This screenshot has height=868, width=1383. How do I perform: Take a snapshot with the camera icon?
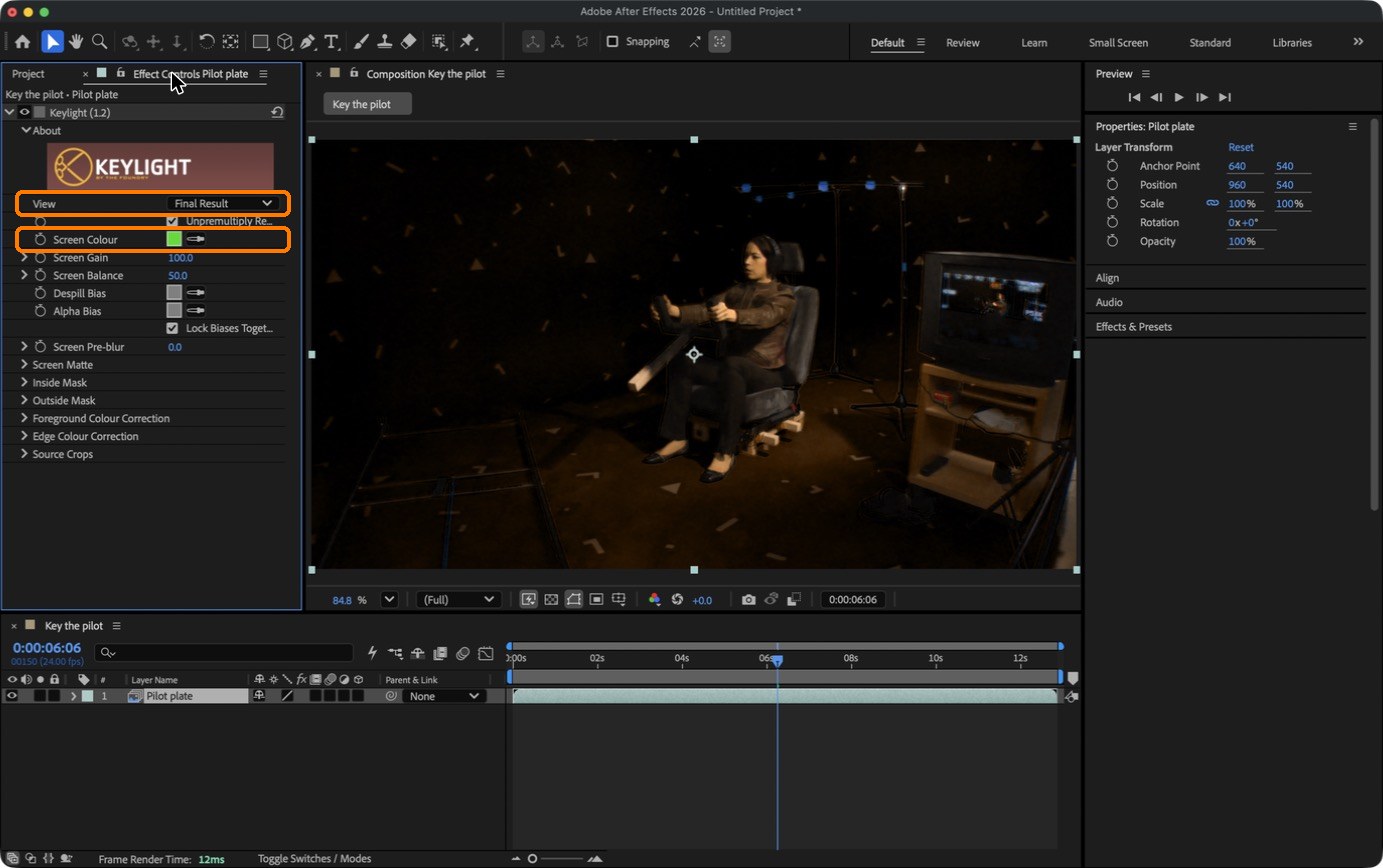point(748,600)
